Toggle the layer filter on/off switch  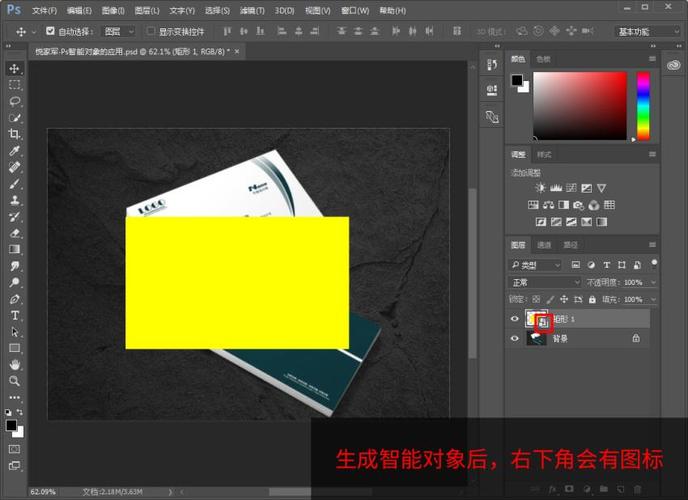click(x=654, y=263)
